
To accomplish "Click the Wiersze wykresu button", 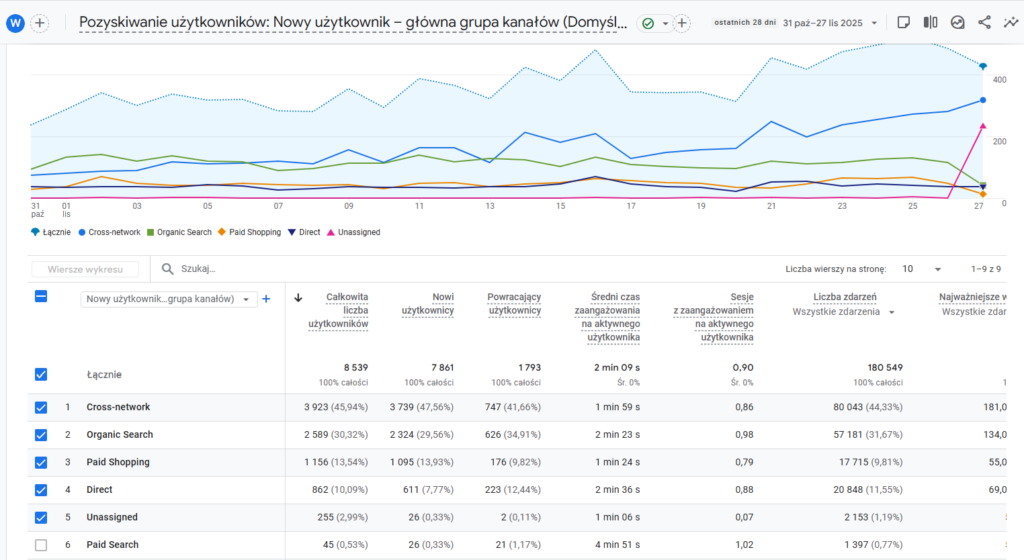I will tap(85, 269).
